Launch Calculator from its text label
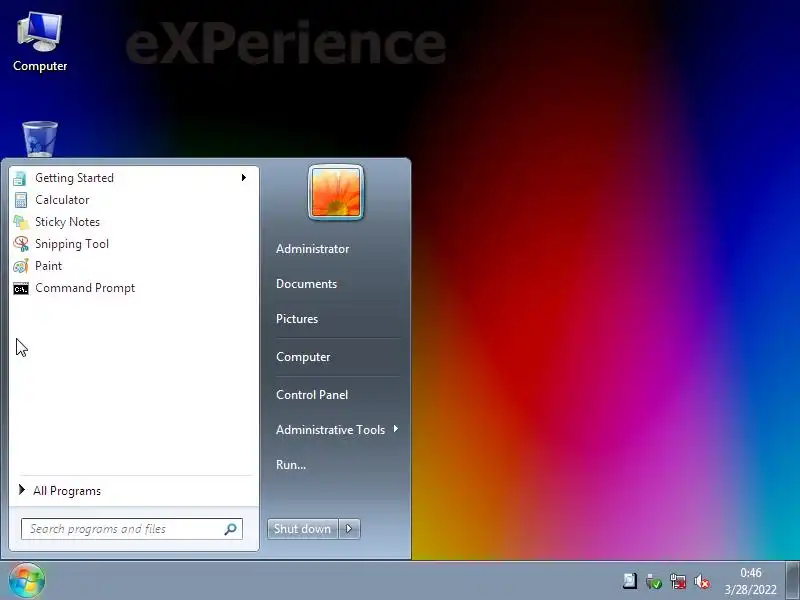Screen dimensions: 800x600 tap(62, 200)
